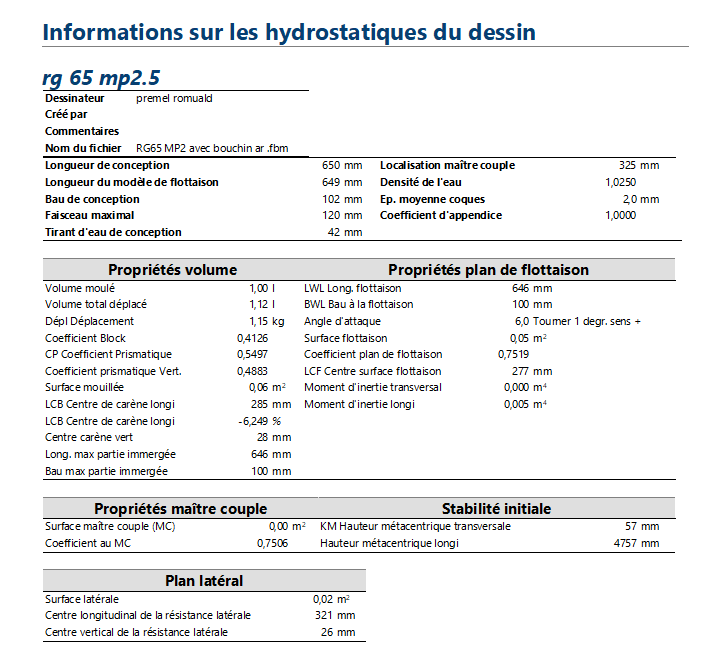Click 'Centre longitudinal de la résistance latérale' value 321 mm
The height and width of the screenshot is (655, 718).
click(x=335, y=616)
